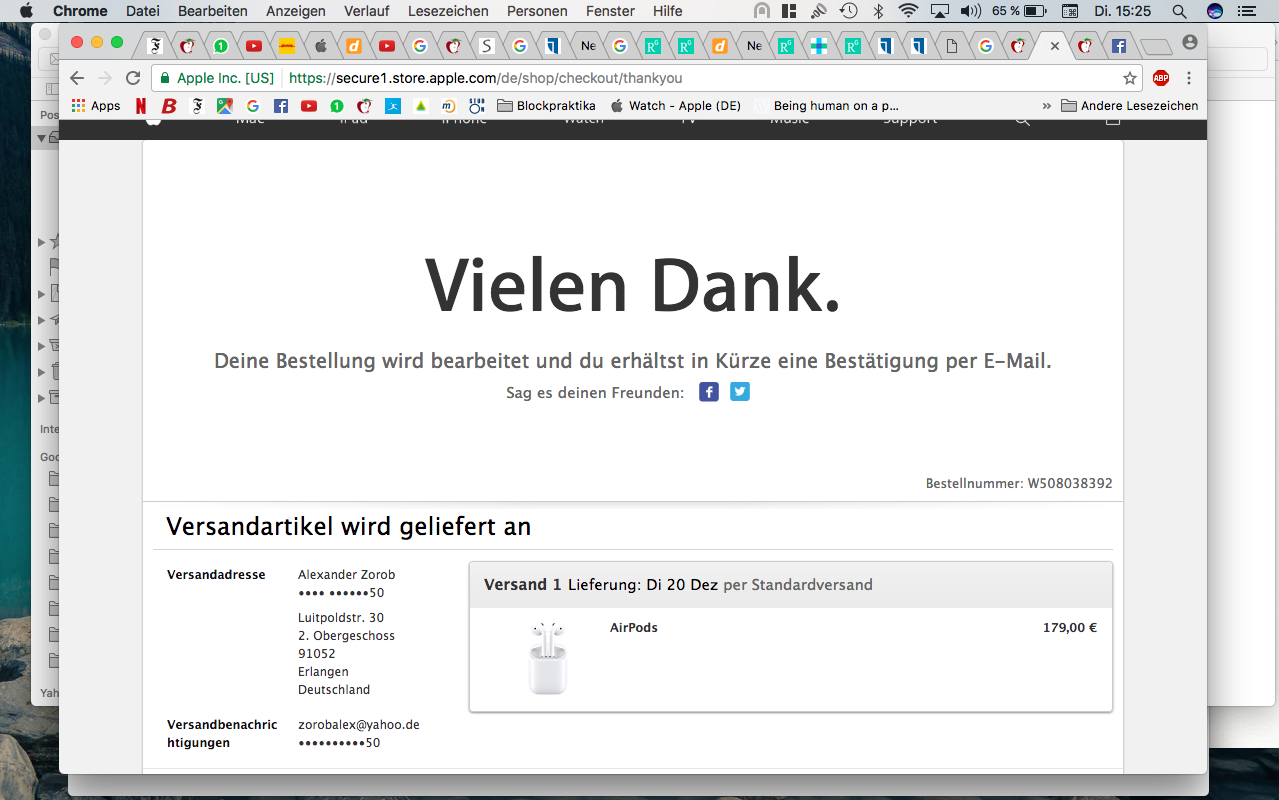
Task: Click the Versand 1 delivery header
Action: 791,585
